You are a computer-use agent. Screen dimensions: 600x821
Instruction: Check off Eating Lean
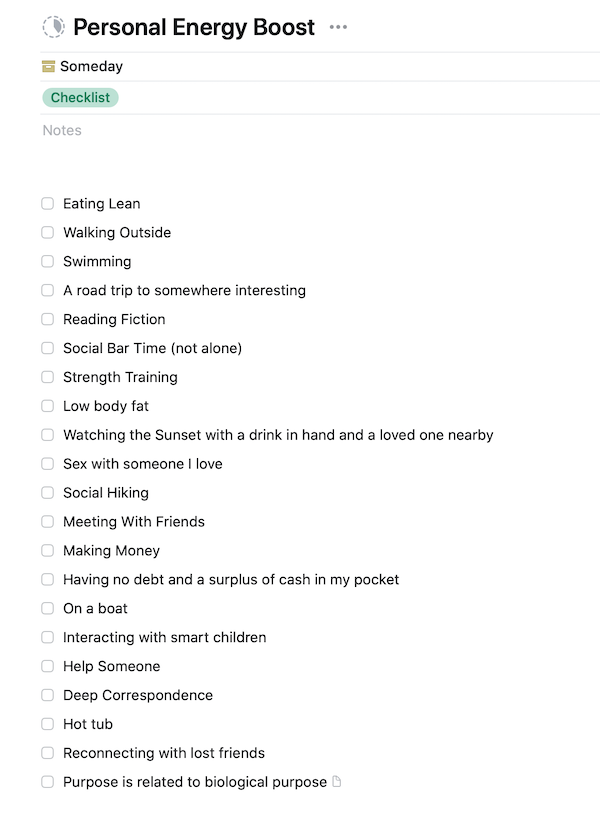(48, 204)
